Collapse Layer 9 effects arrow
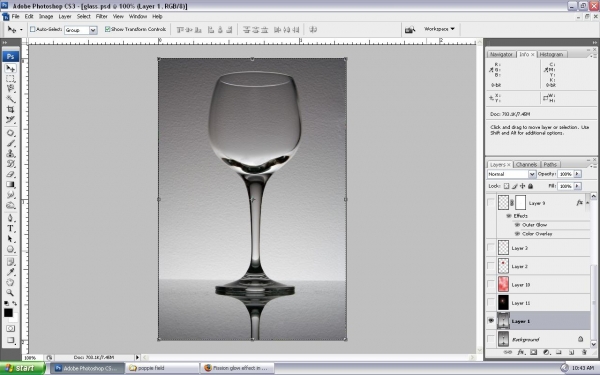 (x=587, y=203)
